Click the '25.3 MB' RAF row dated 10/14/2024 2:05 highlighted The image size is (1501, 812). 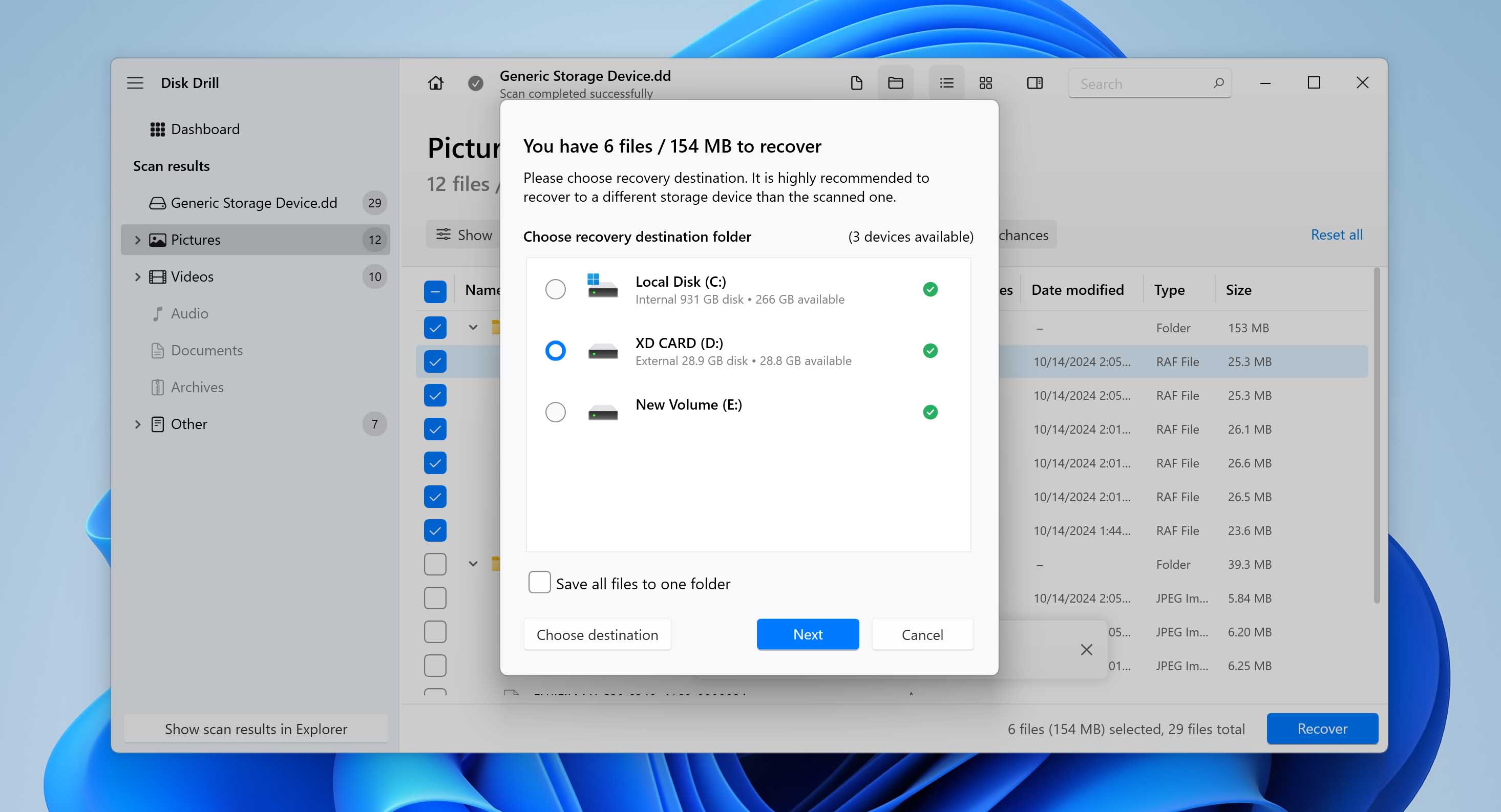click(x=892, y=362)
